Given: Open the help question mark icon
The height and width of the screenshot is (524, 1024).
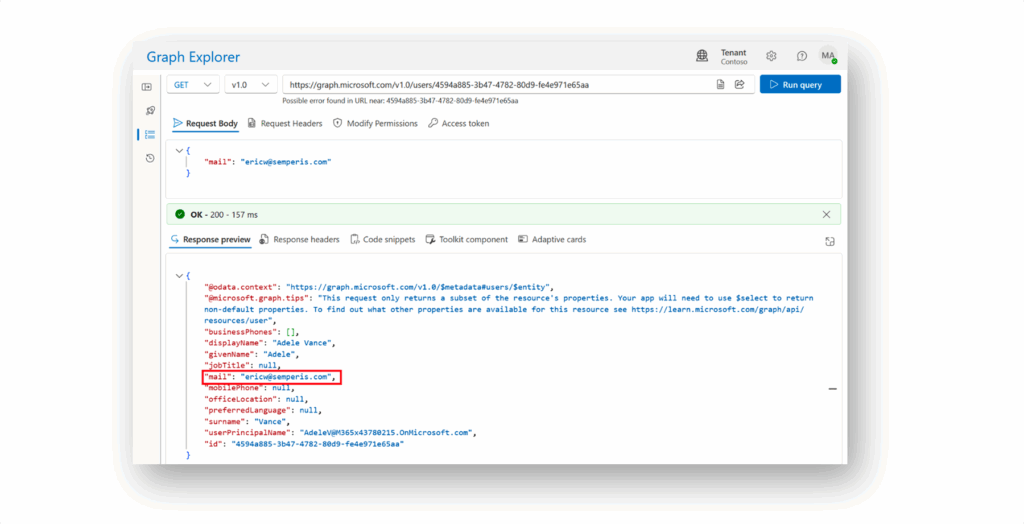Looking at the screenshot, I should (801, 56).
